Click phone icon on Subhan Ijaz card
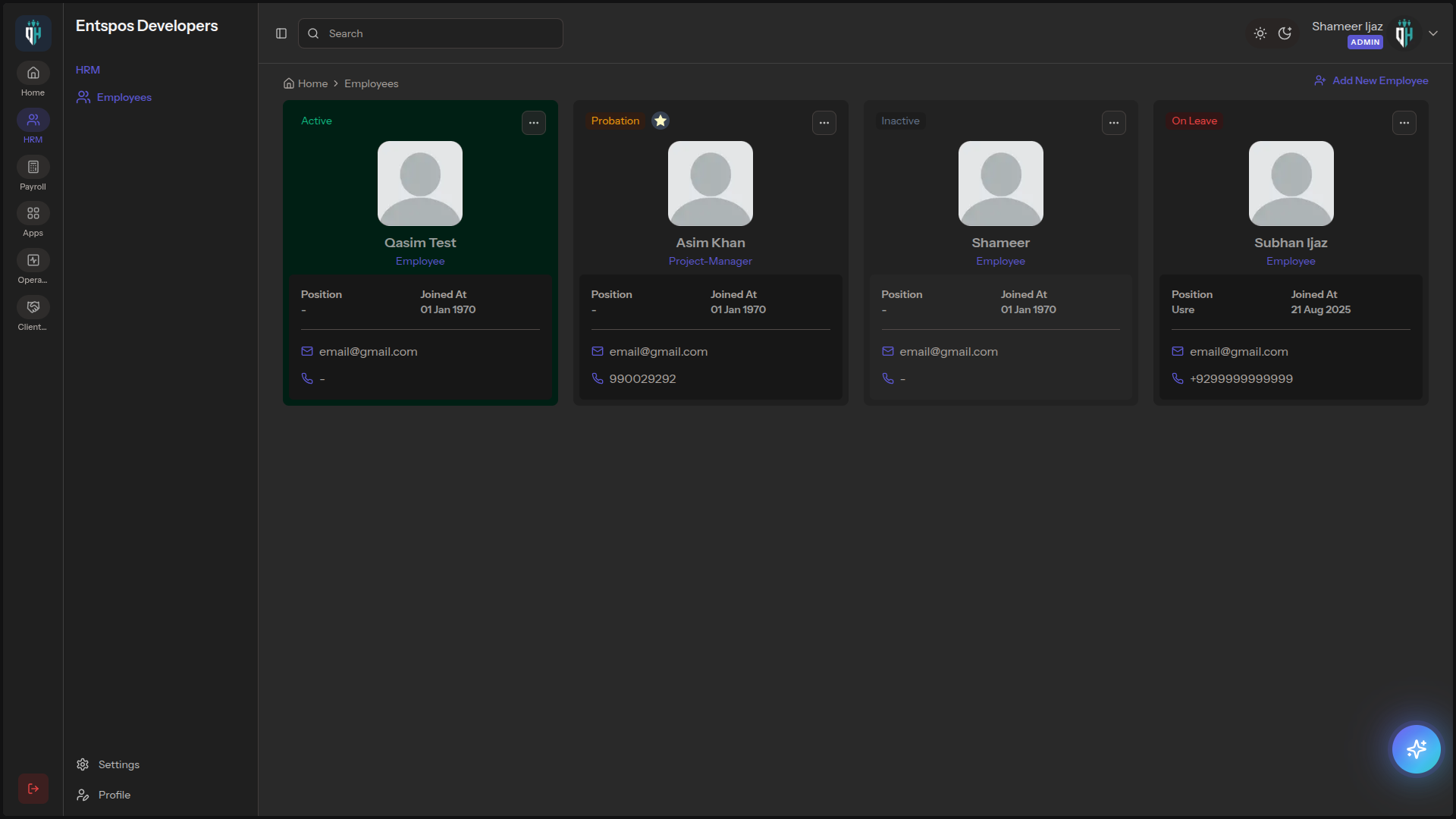The image size is (1456, 819). point(1178,378)
